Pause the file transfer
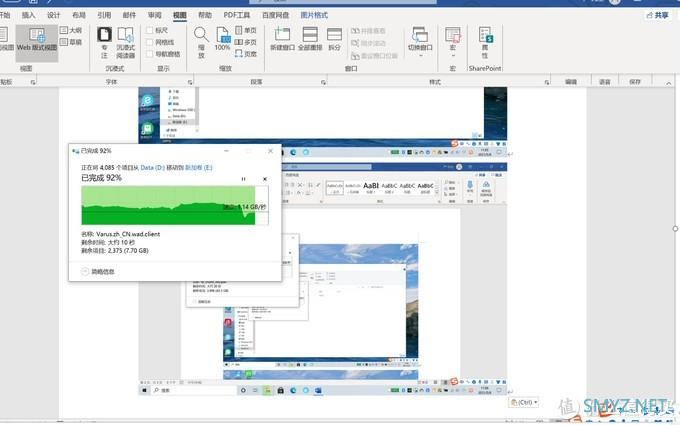 pos(243,179)
